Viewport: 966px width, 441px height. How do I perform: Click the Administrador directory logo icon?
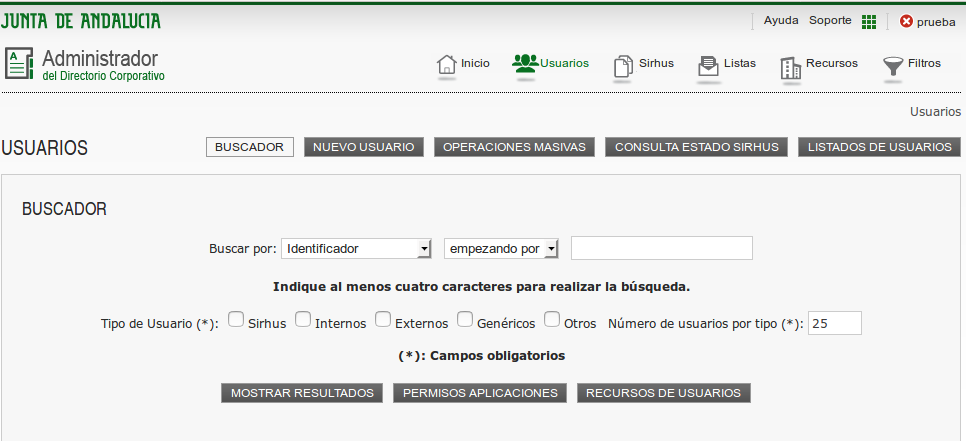point(19,63)
